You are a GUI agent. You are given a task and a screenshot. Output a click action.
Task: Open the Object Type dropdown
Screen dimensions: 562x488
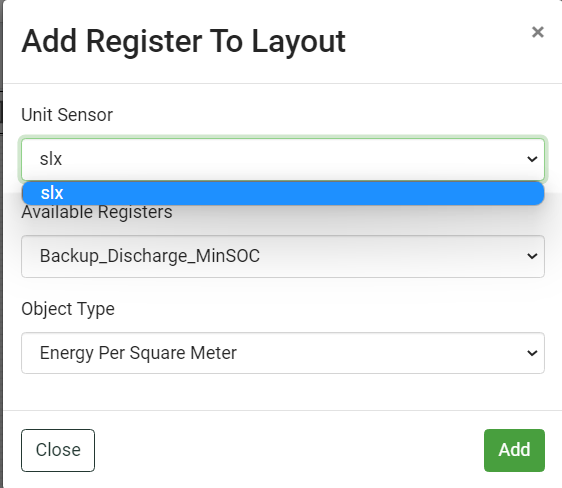tap(283, 353)
